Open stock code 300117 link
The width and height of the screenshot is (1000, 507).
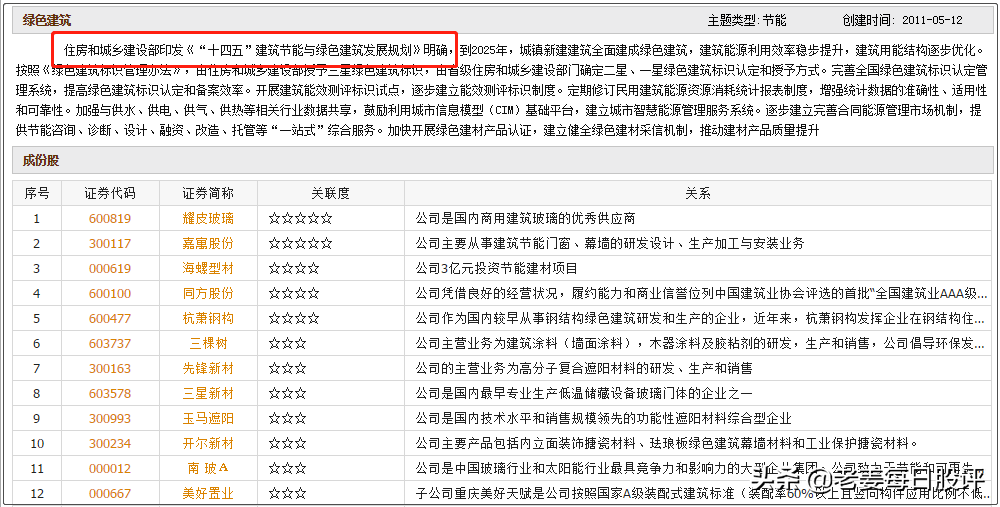pos(110,244)
